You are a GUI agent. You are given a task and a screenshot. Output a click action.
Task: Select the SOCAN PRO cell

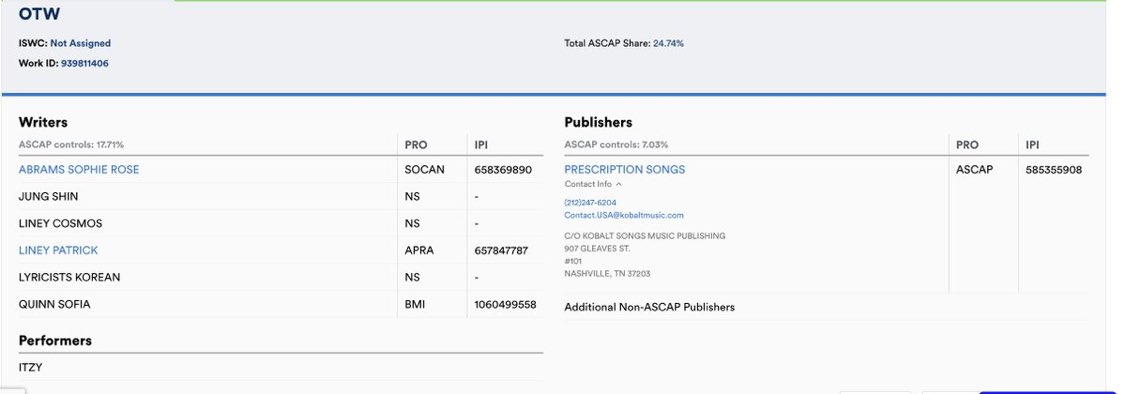coord(424,170)
